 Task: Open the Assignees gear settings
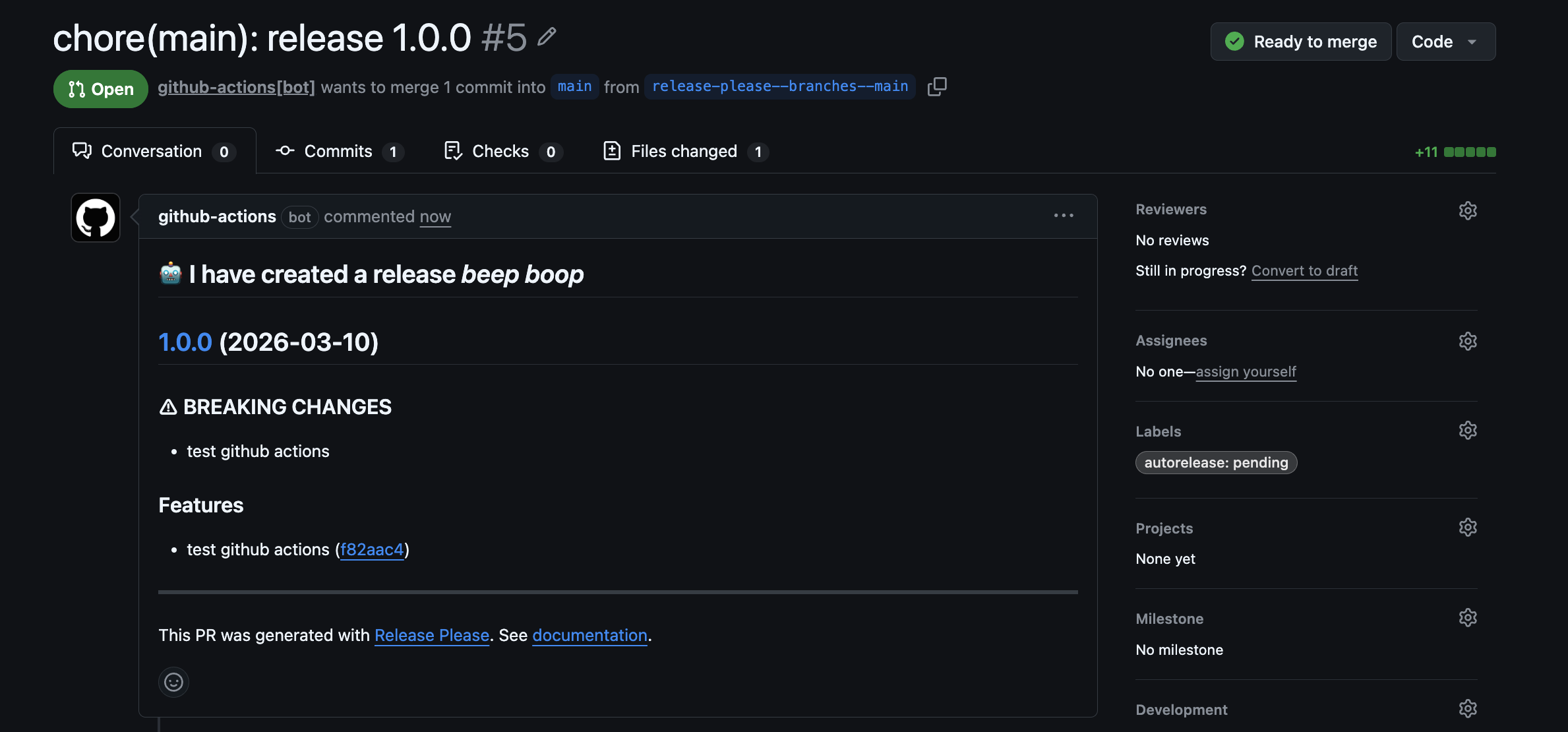point(1467,341)
